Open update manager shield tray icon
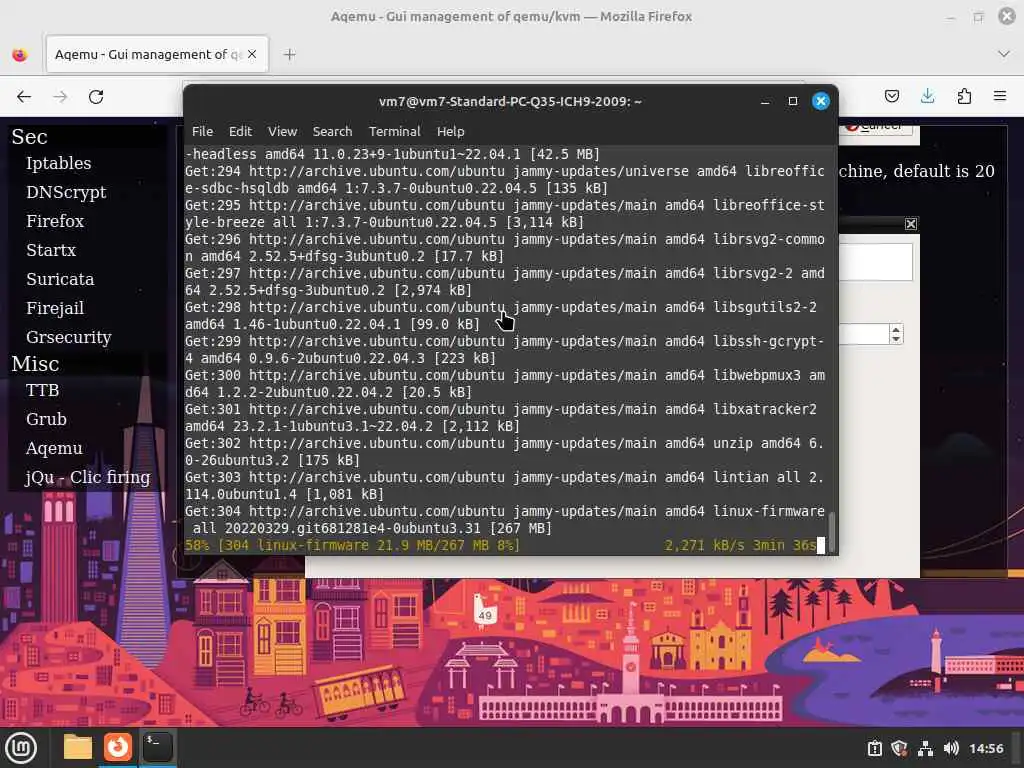Viewport: 1024px width, 768px height. [899, 748]
